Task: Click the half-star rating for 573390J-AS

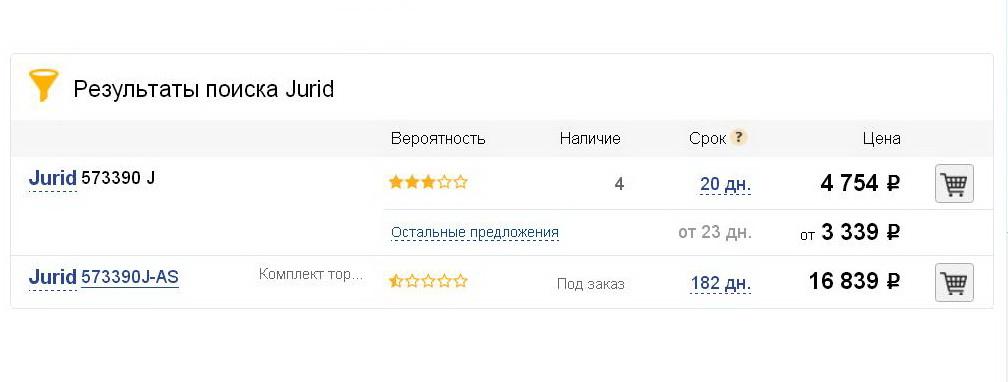Action: coord(428,281)
